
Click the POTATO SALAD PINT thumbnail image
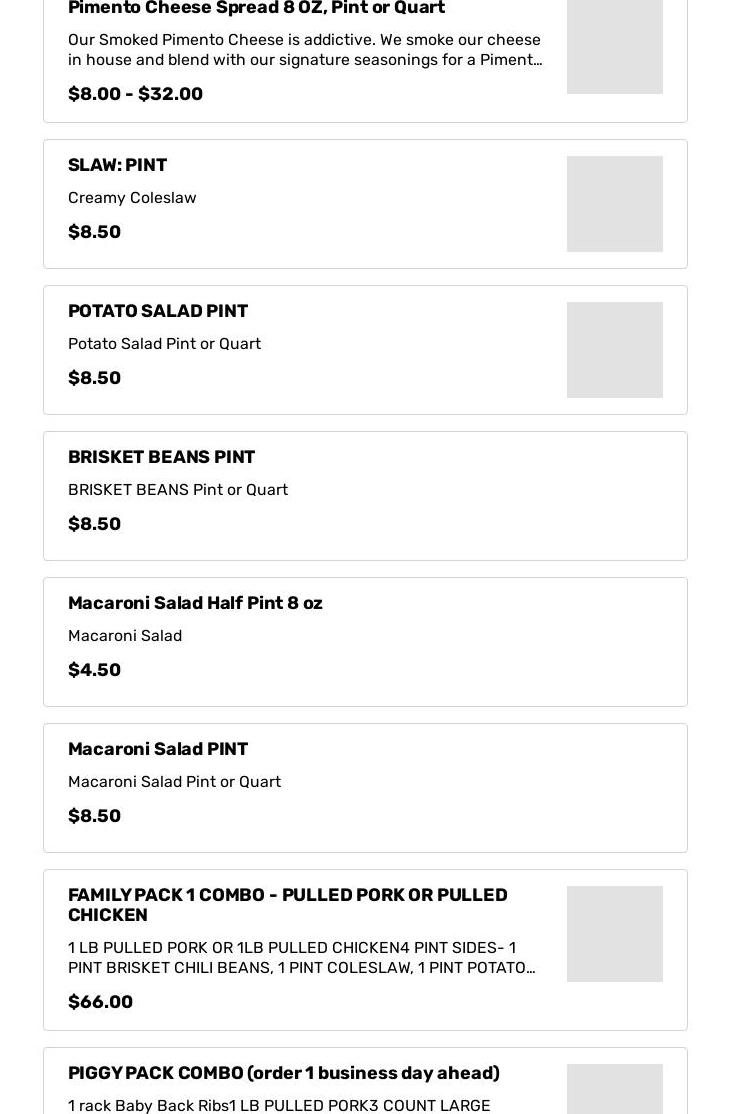[x=614, y=350]
